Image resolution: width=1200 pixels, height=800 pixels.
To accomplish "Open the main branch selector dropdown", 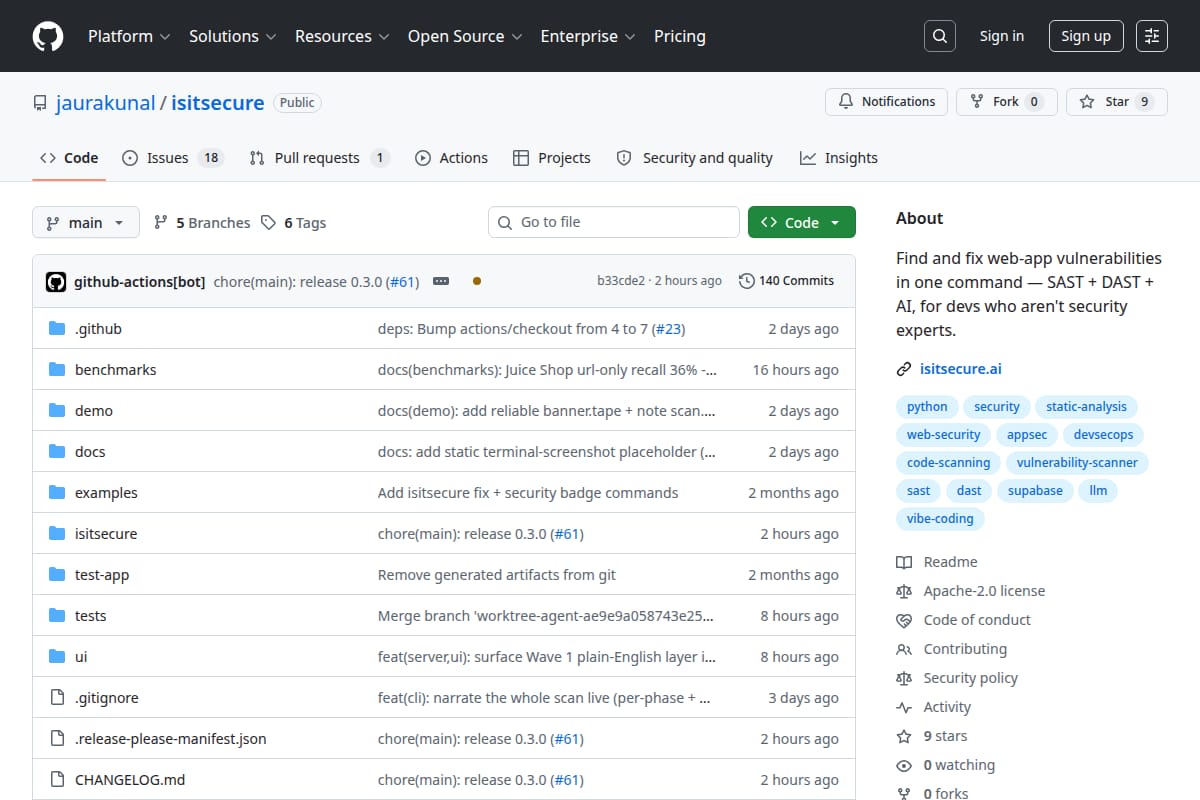I will click(85, 222).
